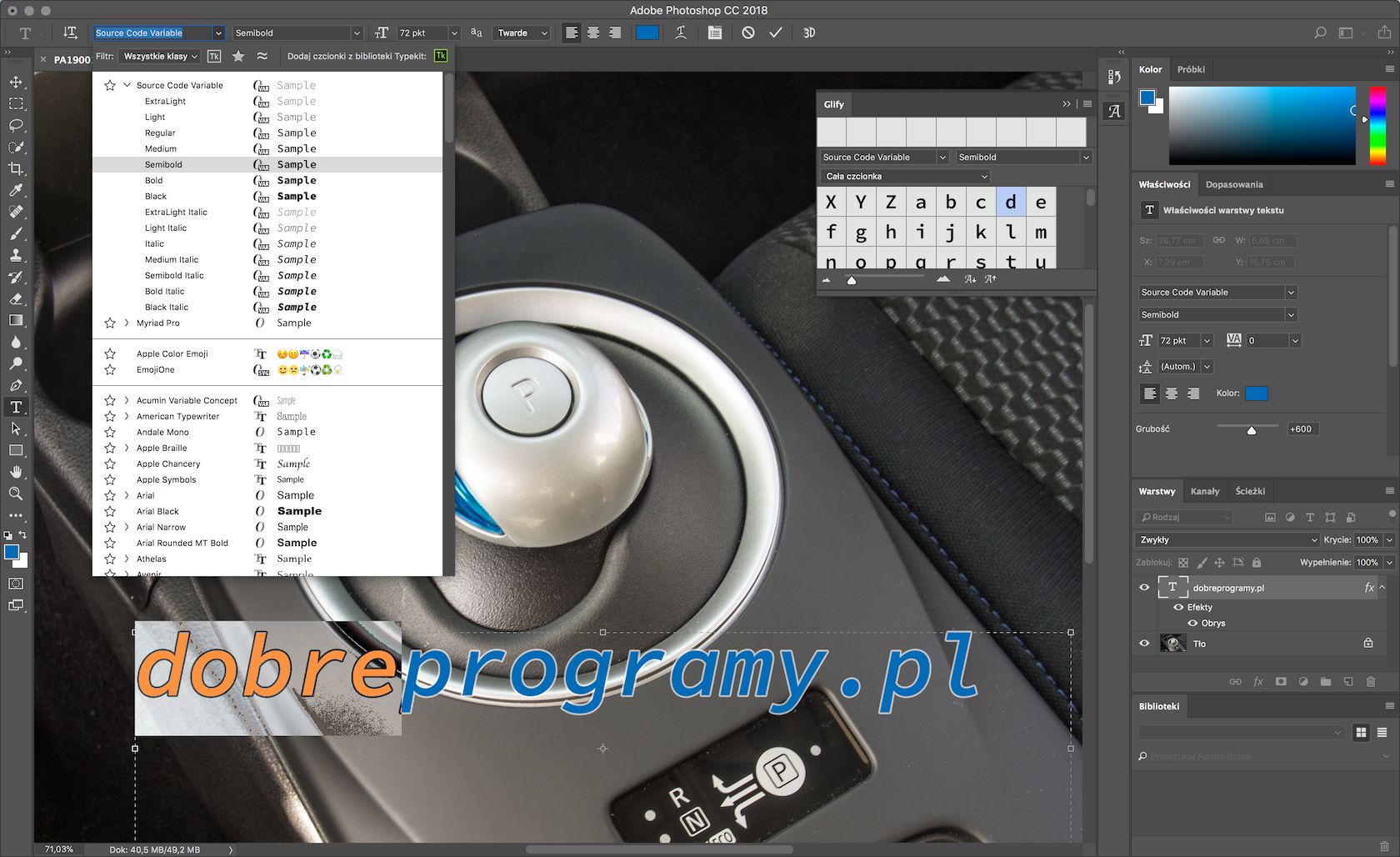Switch to the Próbki tab
The height and width of the screenshot is (857, 1400).
(1191, 70)
